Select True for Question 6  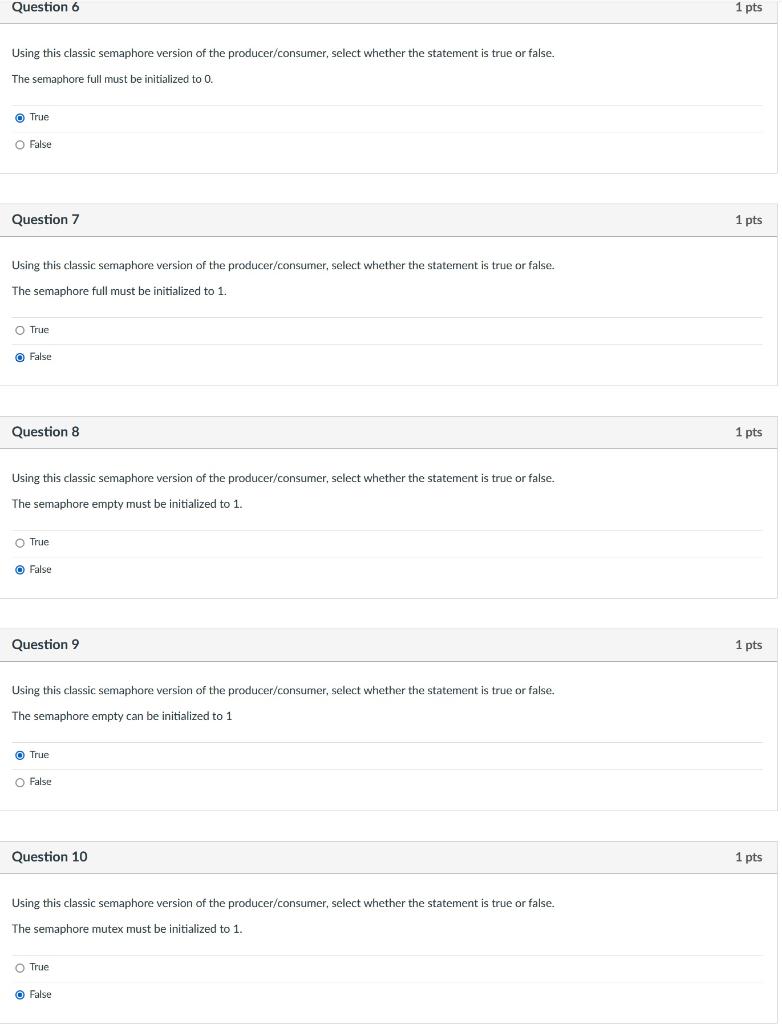pyautogui.click(x=20, y=118)
